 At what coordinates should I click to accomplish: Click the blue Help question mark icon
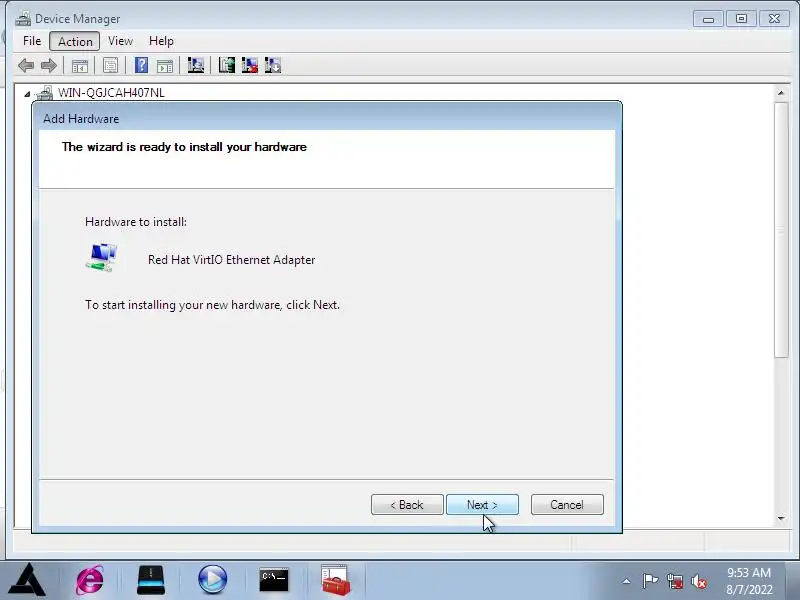click(141, 65)
